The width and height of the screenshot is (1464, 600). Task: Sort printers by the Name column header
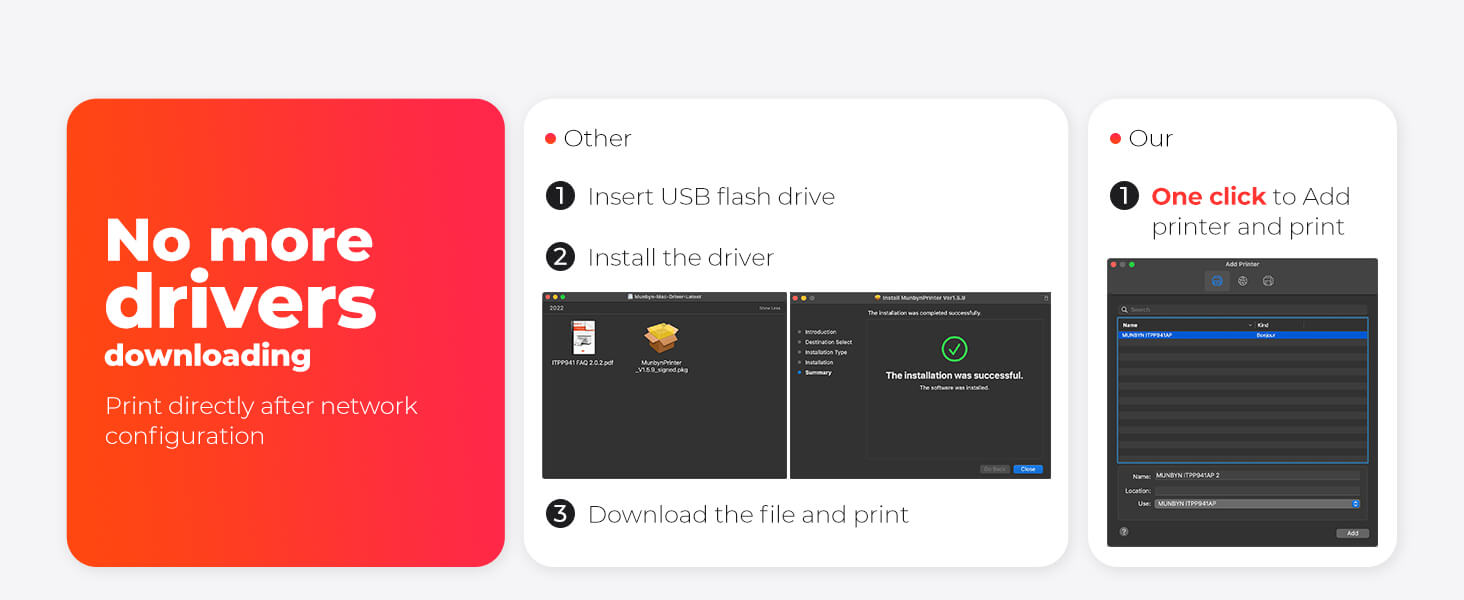[1185, 325]
